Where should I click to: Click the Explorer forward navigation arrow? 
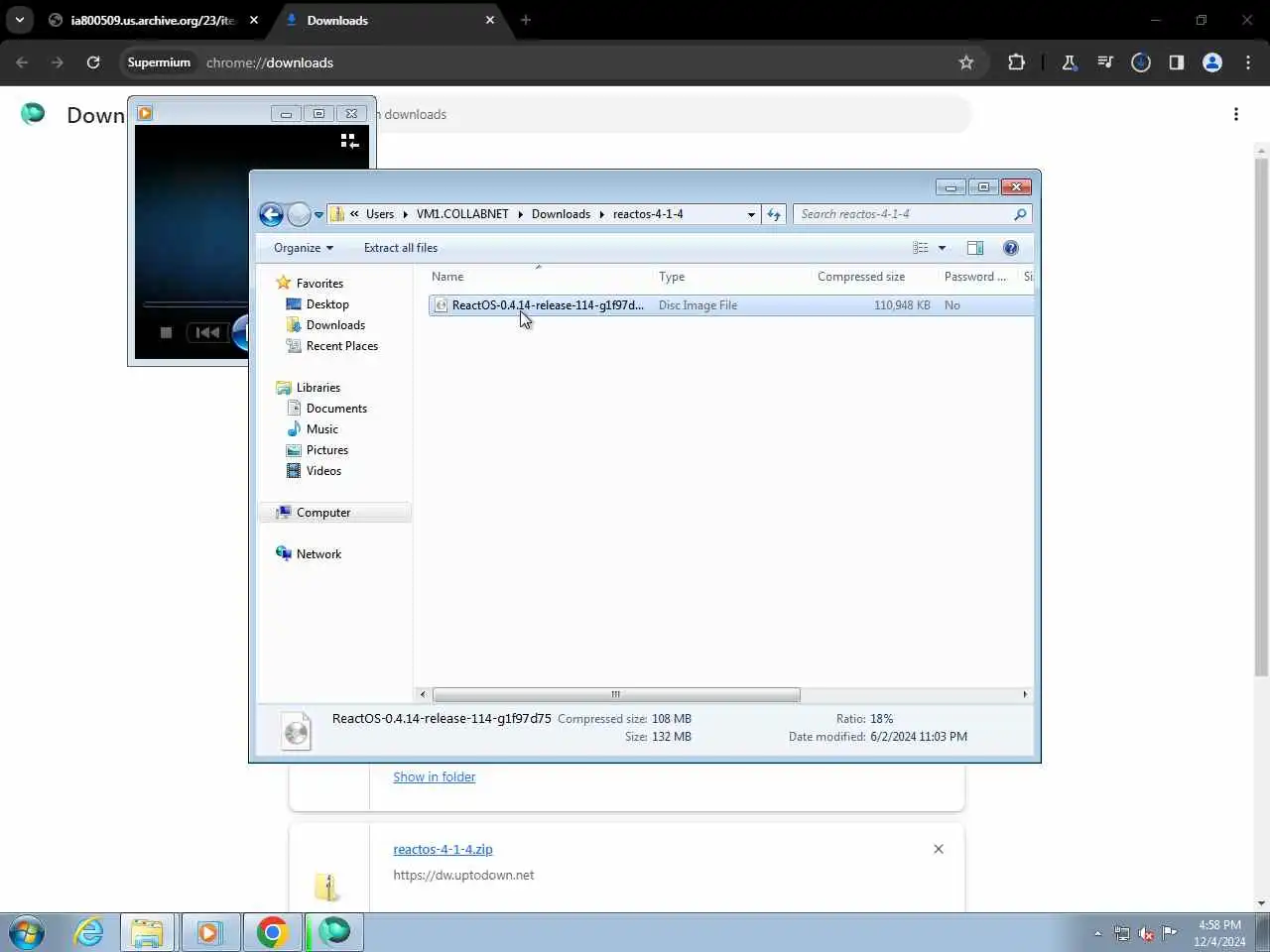pos(299,214)
